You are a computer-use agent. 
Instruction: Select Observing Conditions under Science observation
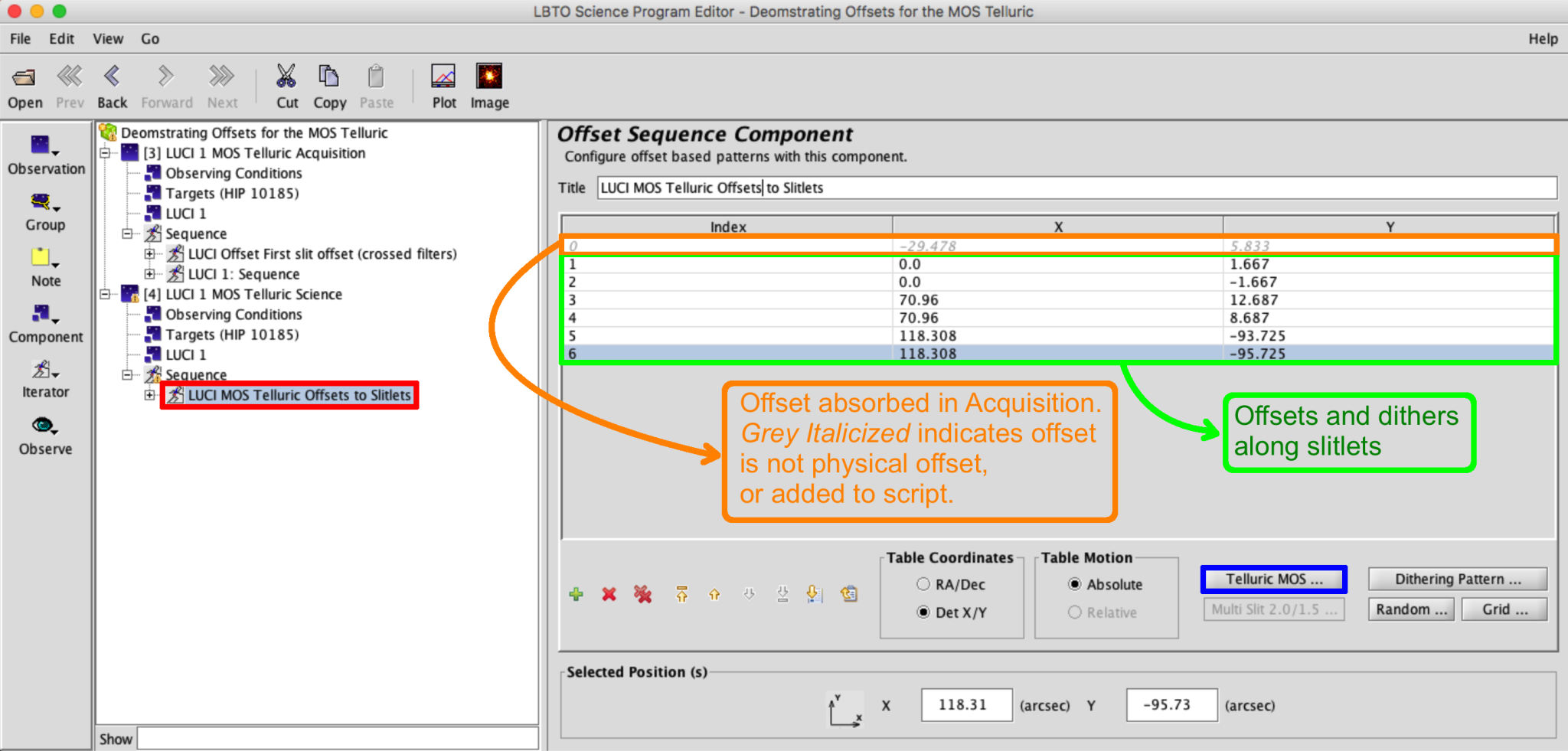tap(234, 315)
